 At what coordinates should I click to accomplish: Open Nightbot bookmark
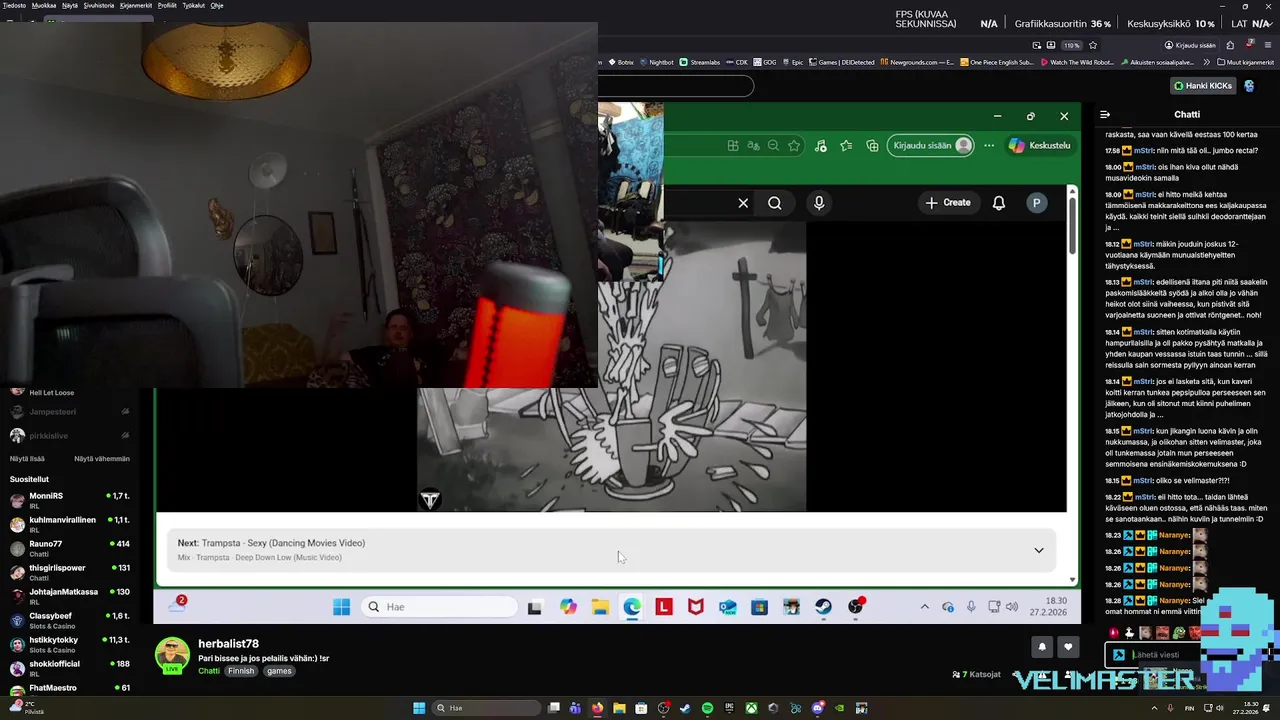tap(656, 62)
